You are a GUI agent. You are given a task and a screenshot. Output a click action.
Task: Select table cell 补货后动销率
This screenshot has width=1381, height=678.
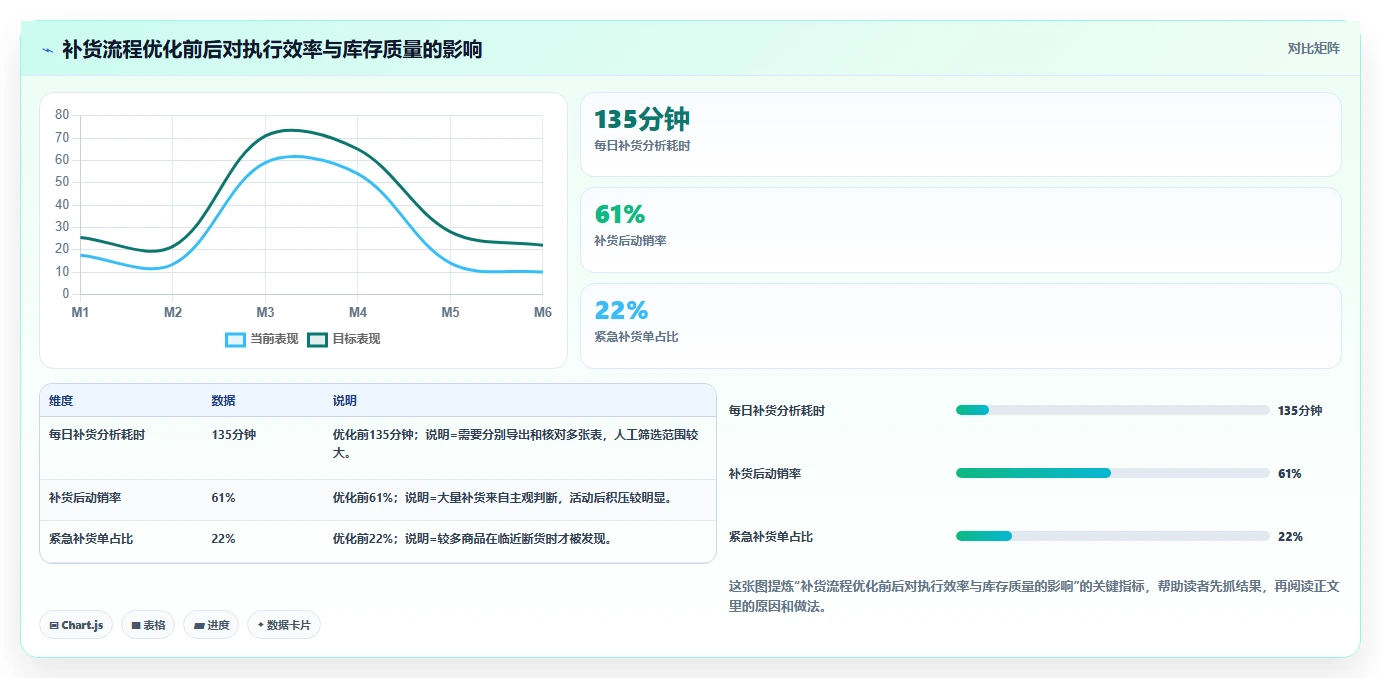(85, 497)
